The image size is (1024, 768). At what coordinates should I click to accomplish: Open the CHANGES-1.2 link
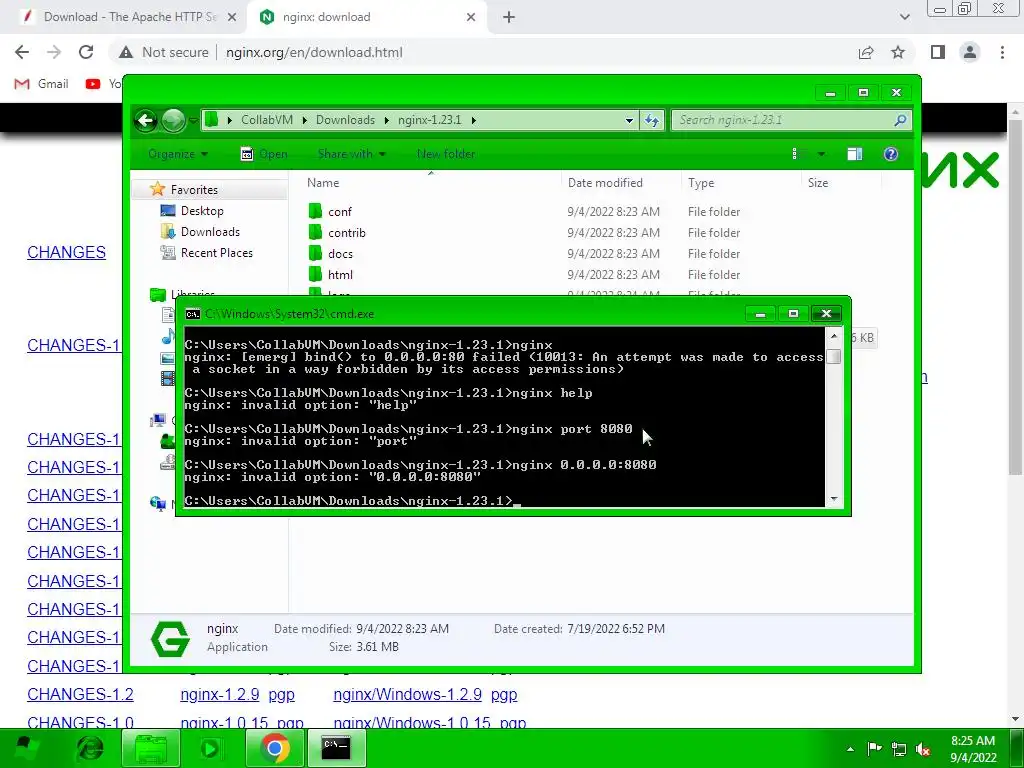click(x=80, y=694)
